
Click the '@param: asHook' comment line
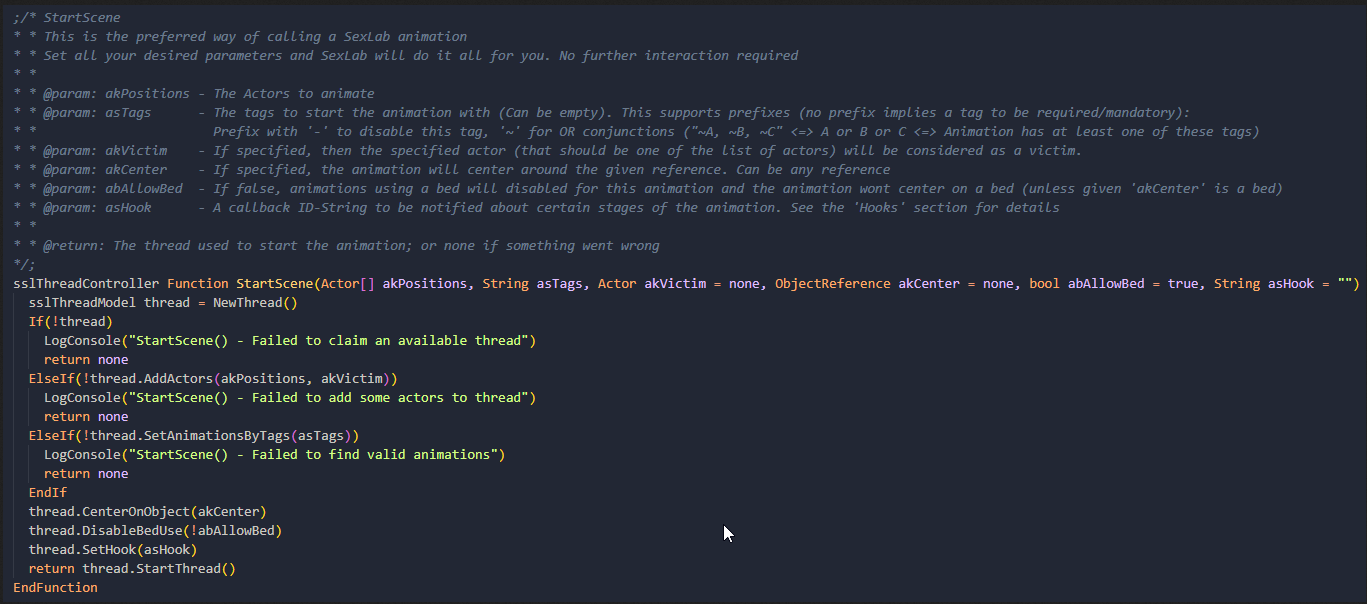tap(536, 208)
